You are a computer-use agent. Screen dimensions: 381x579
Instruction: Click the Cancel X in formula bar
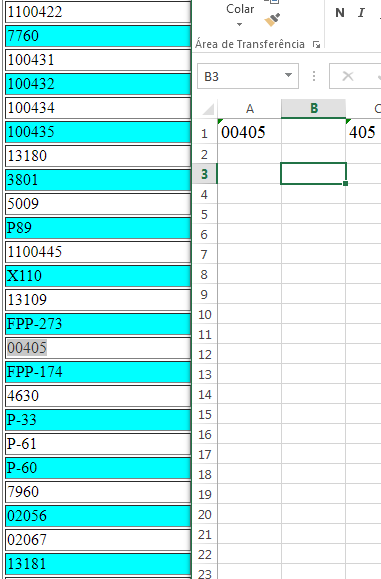pos(347,76)
